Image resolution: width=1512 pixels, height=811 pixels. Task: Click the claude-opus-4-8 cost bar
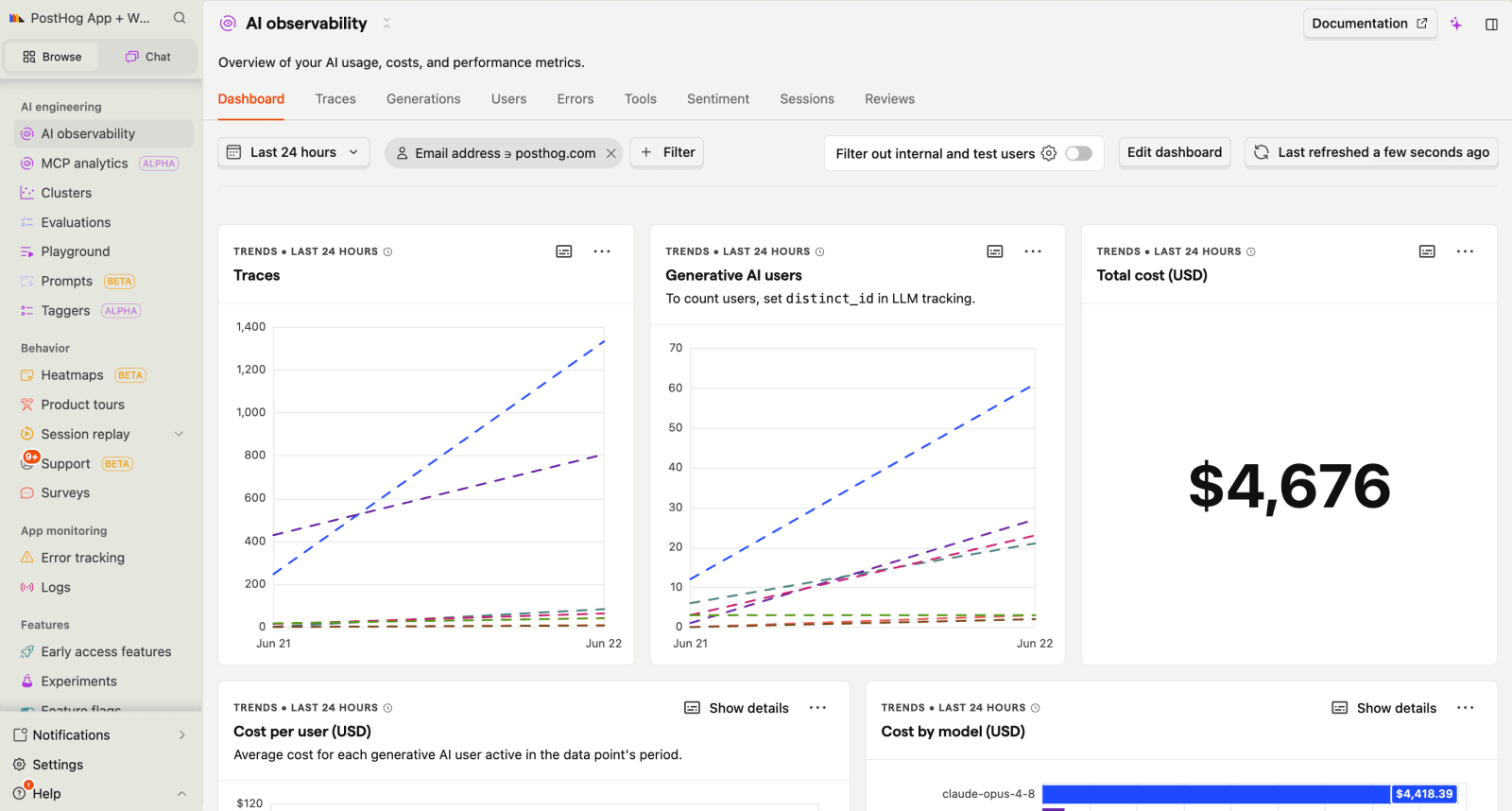pos(1249,794)
